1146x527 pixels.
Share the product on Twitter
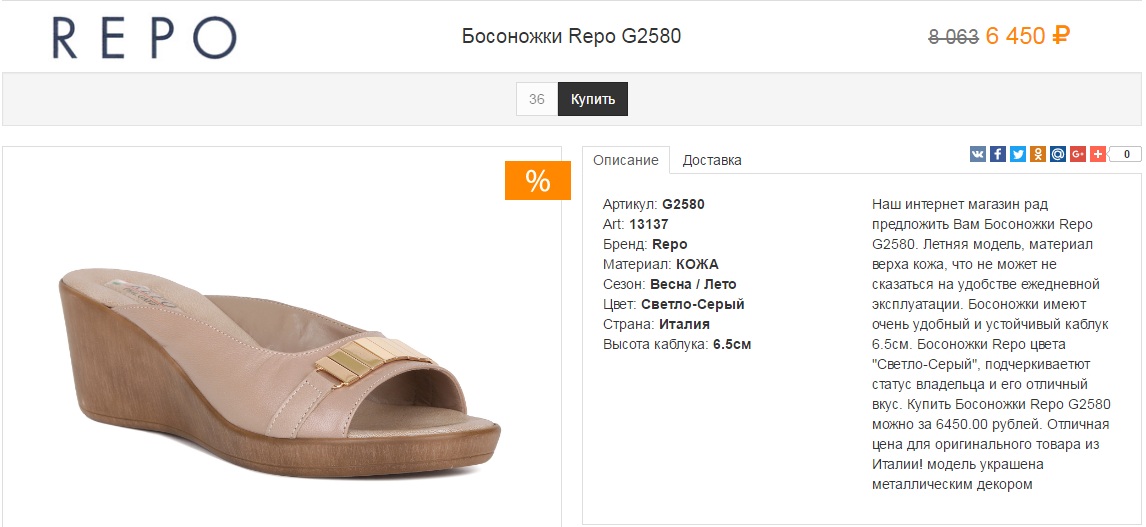pyautogui.click(x=1017, y=154)
